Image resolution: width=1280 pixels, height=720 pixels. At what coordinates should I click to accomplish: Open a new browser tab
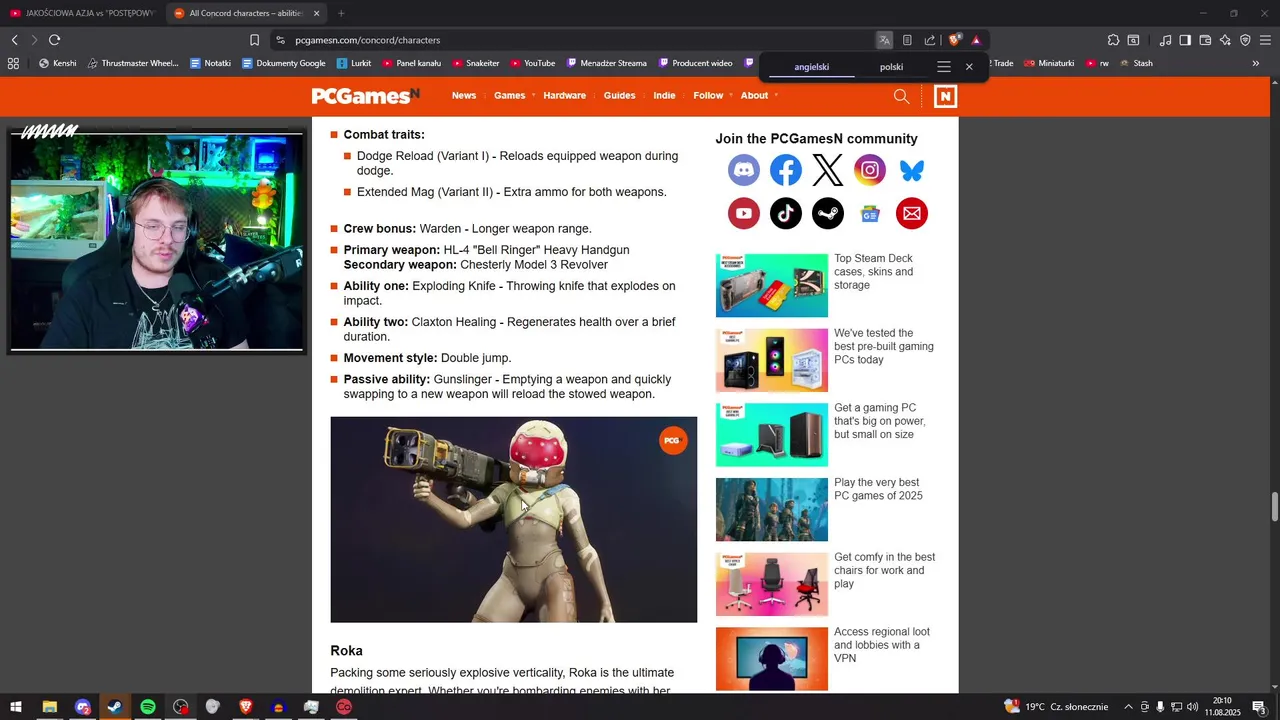point(341,13)
